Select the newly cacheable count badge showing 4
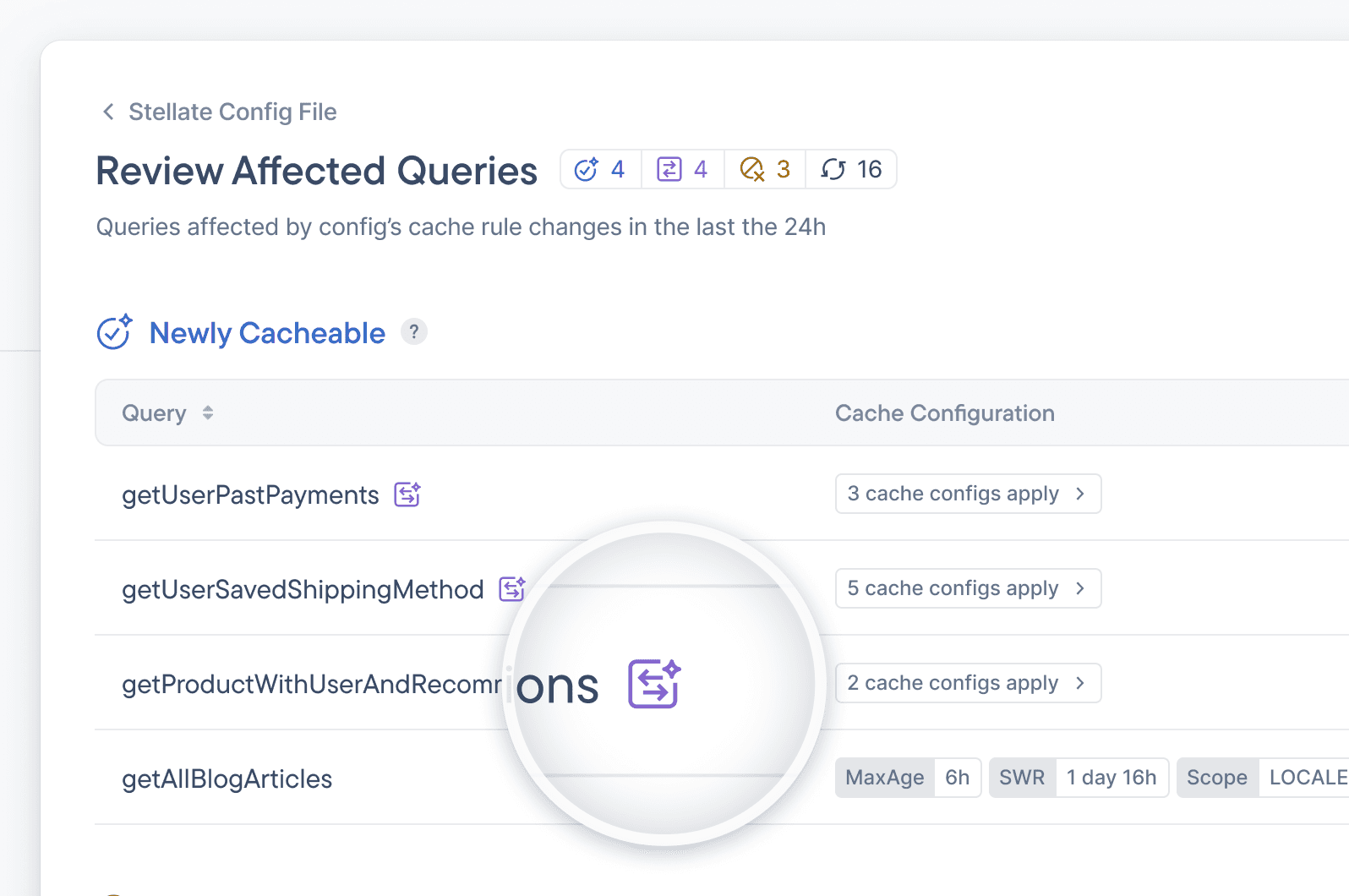Image resolution: width=1349 pixels, height=896 pixels. click(x=600, y=170)
